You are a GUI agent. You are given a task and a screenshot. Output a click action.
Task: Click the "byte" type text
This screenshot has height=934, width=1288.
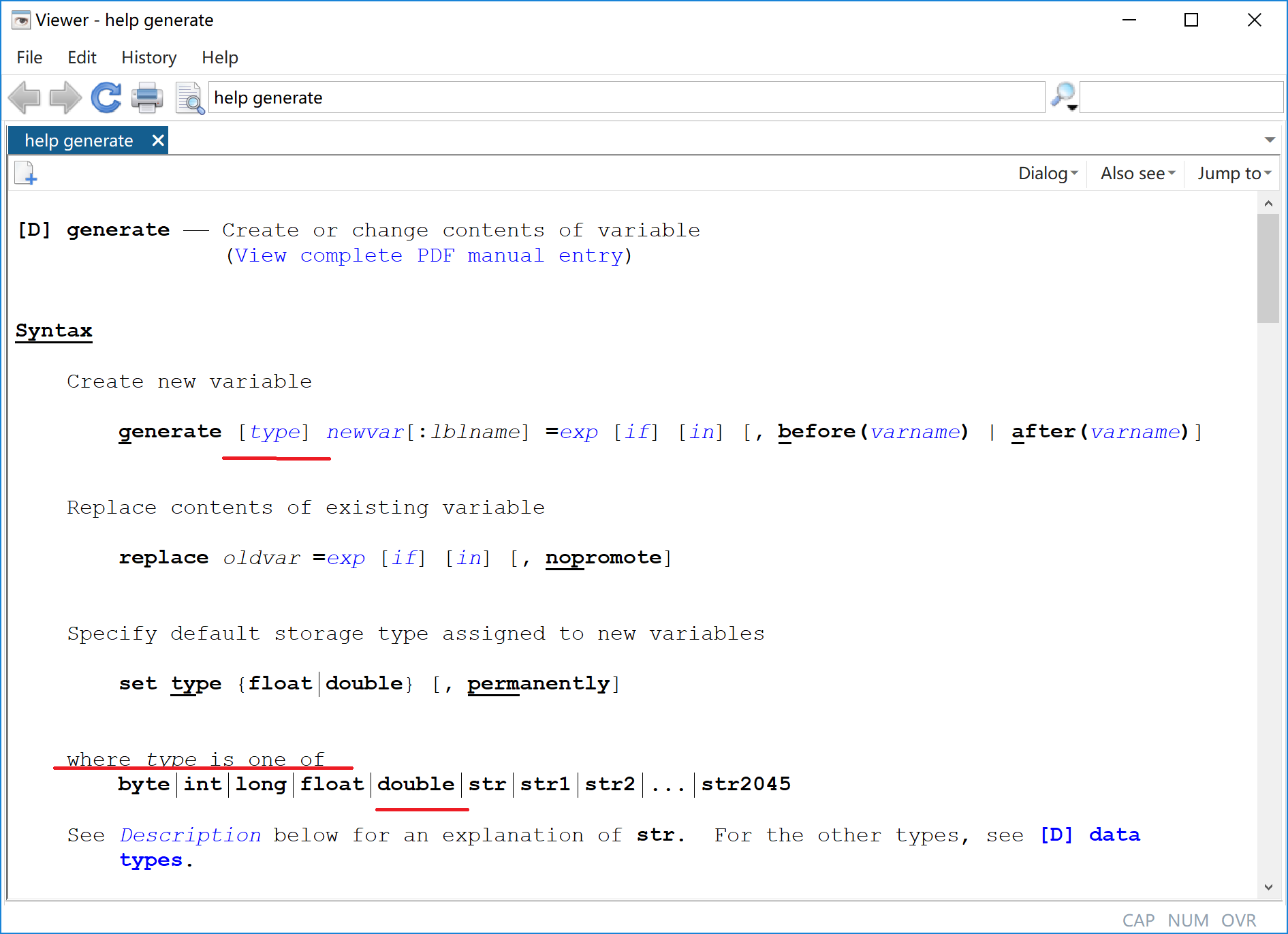coord(144,785)
